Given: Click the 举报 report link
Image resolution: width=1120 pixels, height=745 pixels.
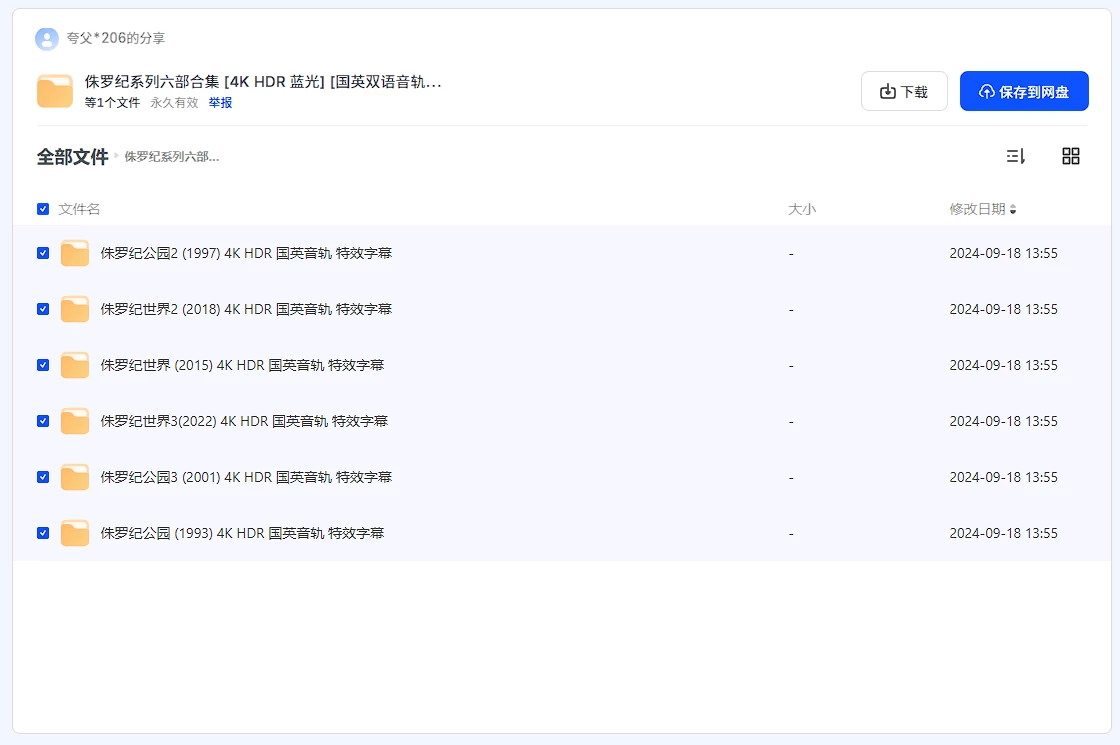Looking at the screenshot, I should tap(220, 103).
